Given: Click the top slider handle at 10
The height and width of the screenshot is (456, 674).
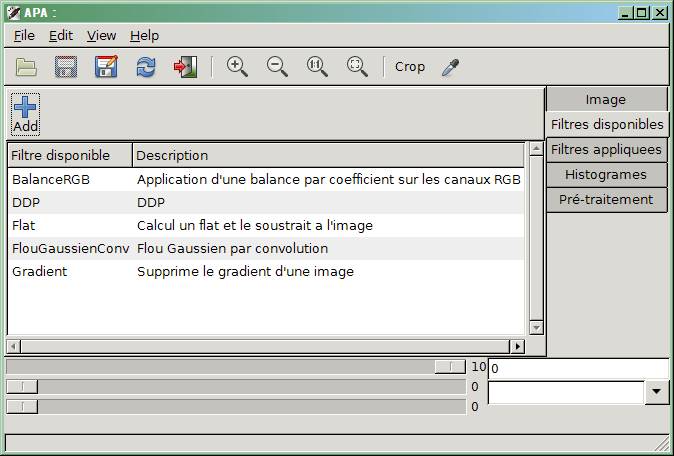Looking at the screenshot, I should click(x=450, y=367).
